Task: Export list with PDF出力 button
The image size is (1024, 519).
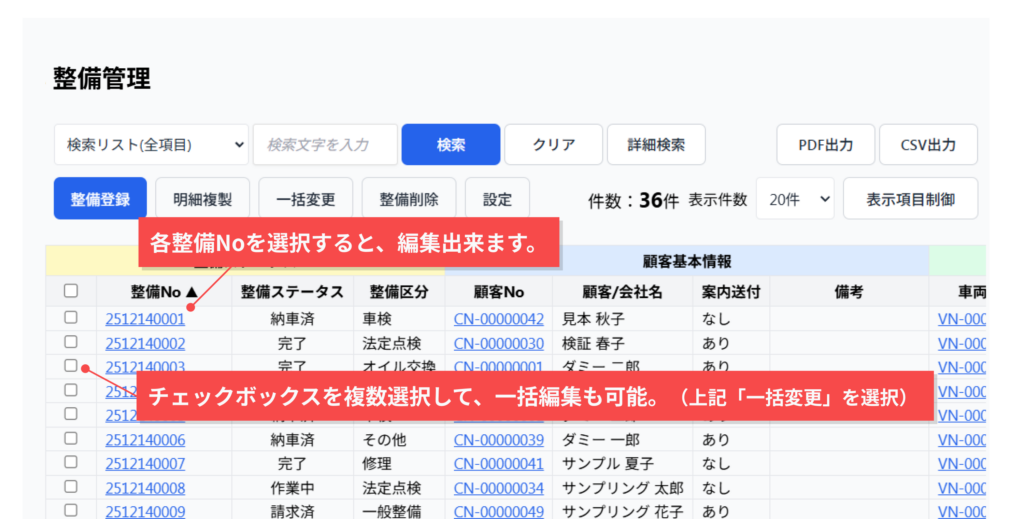Action: [x=825, y=145]
